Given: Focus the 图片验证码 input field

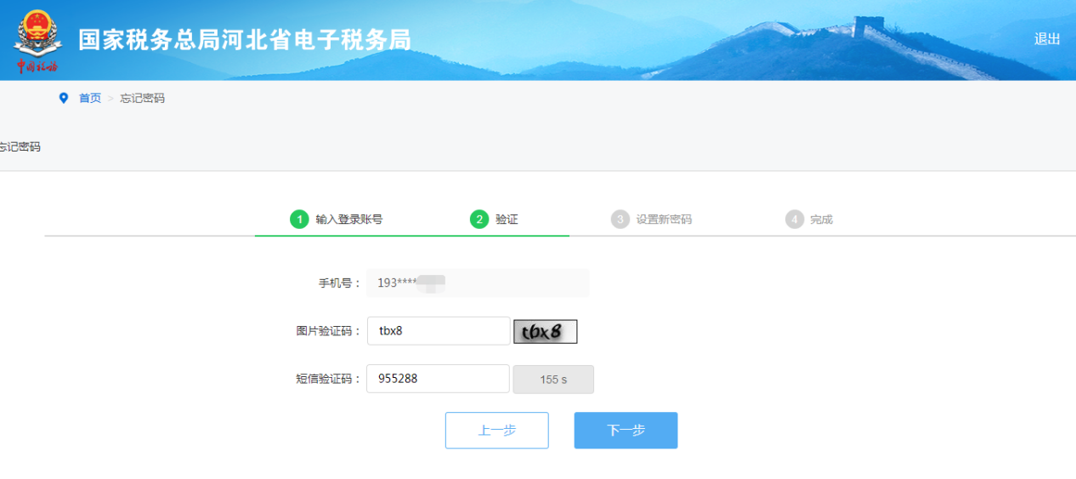Looking at the screenshot, I should (438, 331).
